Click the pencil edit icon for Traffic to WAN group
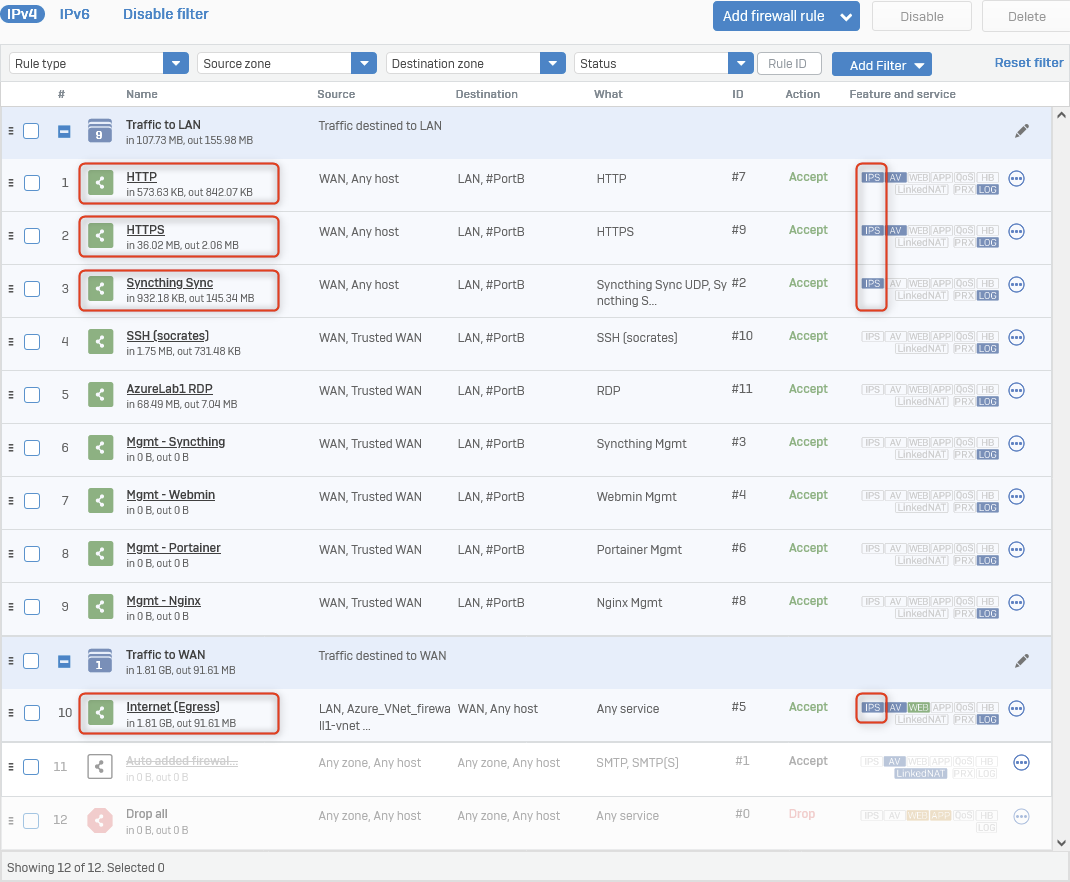 tap(1021, 661)
